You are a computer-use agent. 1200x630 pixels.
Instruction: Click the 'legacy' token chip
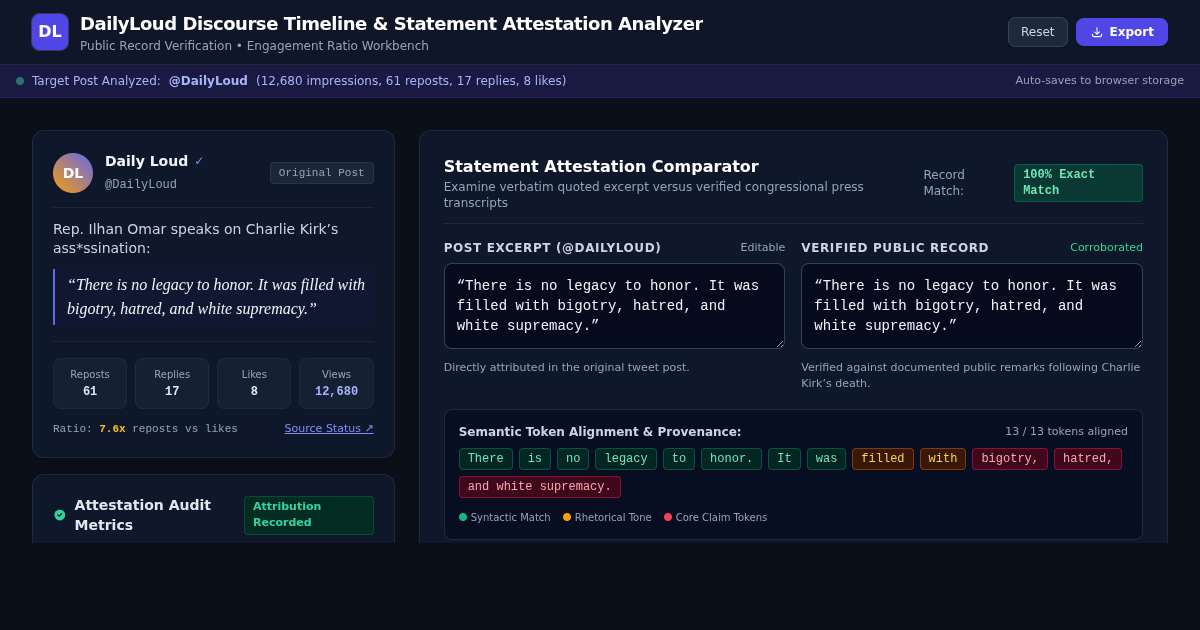[x=626, y=459]
